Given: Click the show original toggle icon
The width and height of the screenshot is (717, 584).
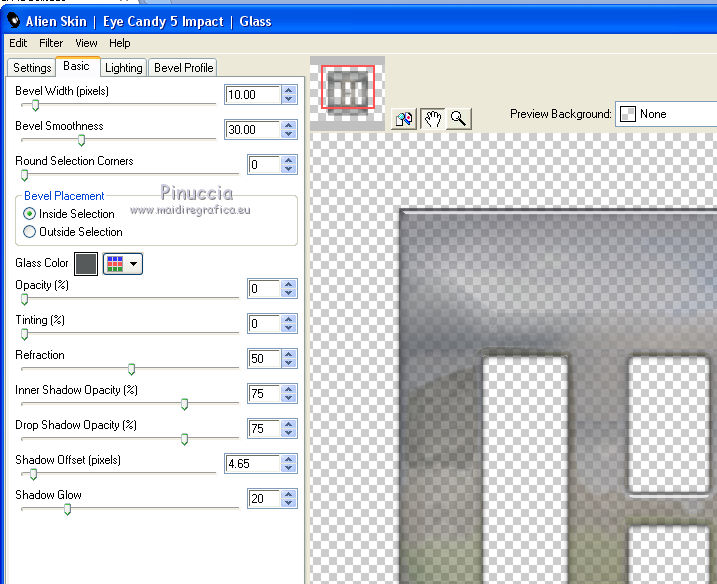Looking at the screenshot, I should 404,119.
